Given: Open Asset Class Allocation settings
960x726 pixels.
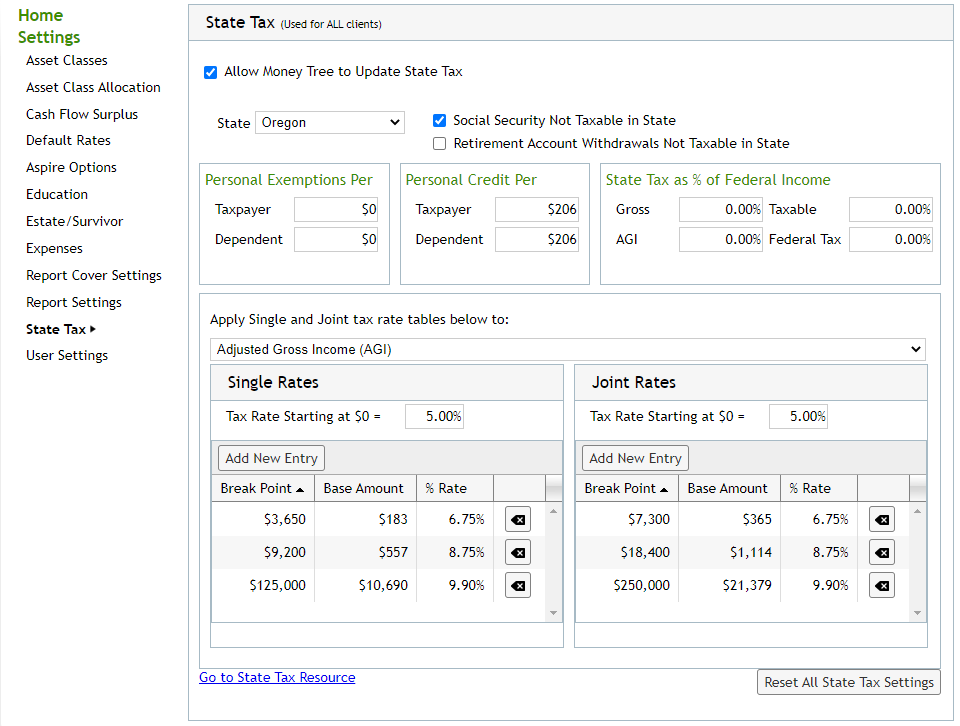Looking at the screenshot, I should coord(93,88).
